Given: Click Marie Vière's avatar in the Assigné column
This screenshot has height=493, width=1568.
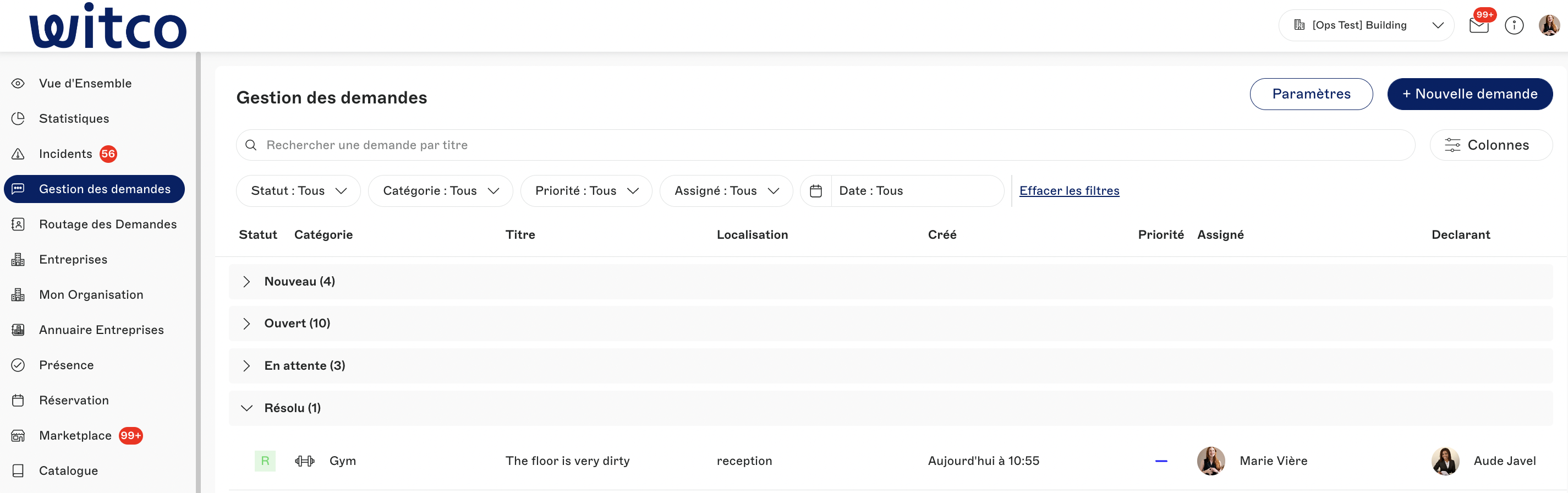Looking at the screenshot, I should point(1211,461).
